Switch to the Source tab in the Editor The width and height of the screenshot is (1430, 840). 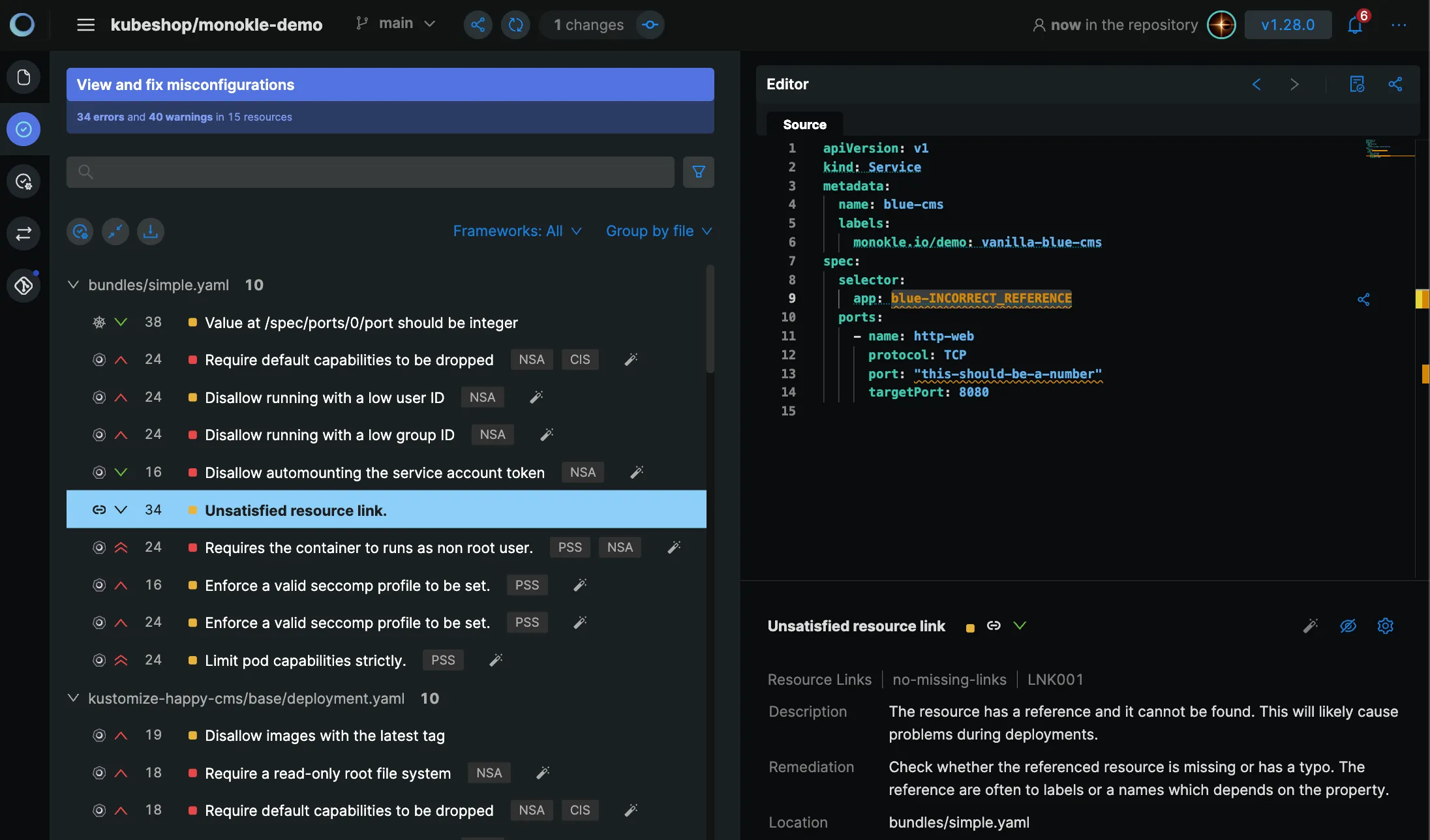pyautogui.click(x=804, y=124)
